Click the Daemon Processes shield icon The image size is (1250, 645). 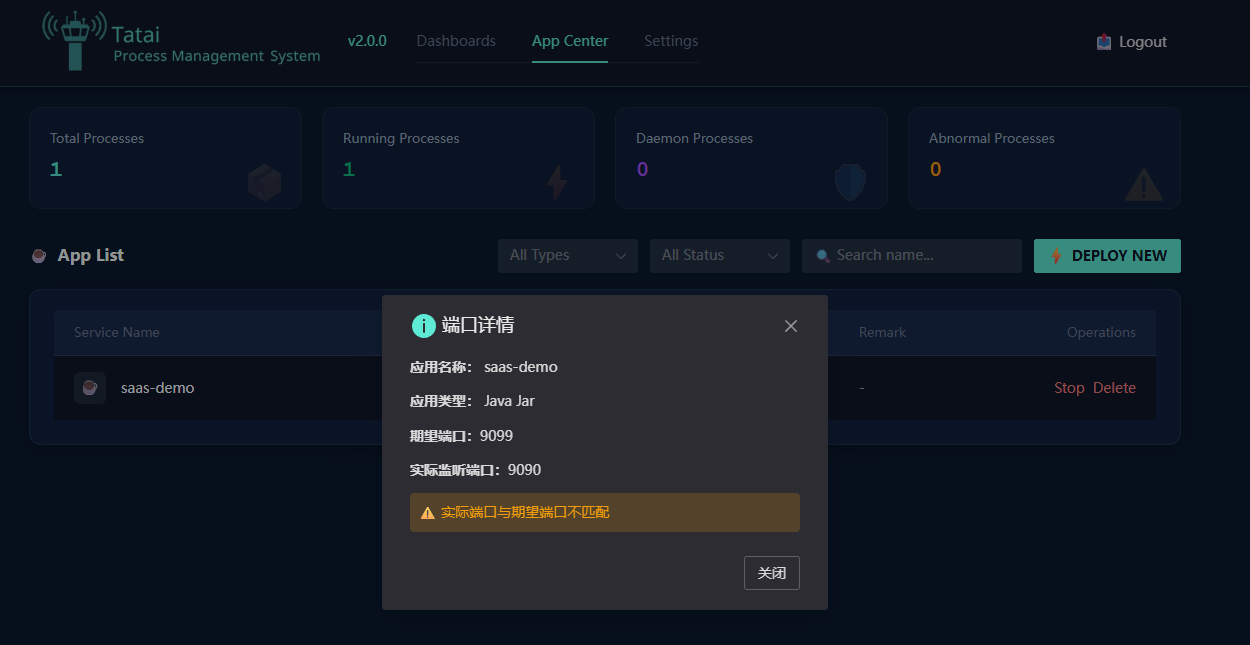click(x=850, y=183)
